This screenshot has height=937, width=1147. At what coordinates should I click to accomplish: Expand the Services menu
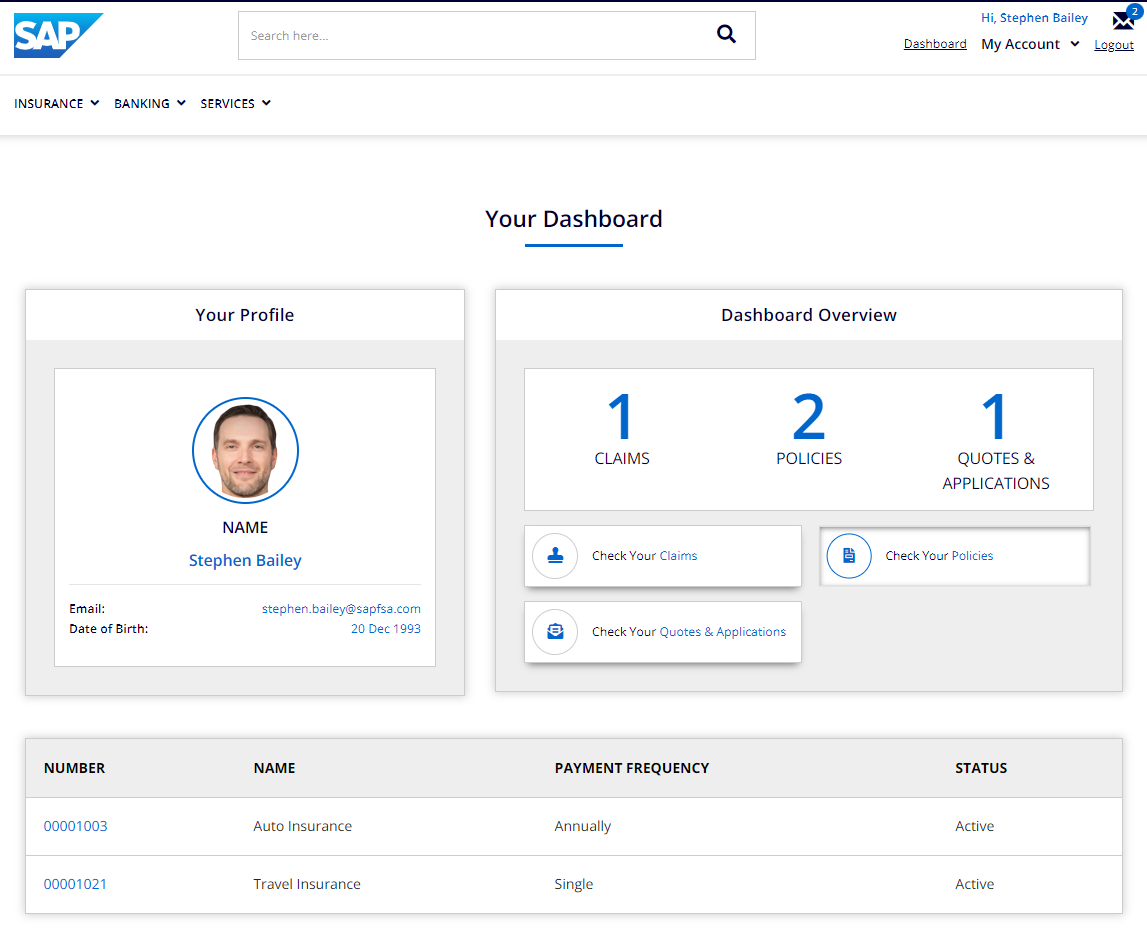236,103
